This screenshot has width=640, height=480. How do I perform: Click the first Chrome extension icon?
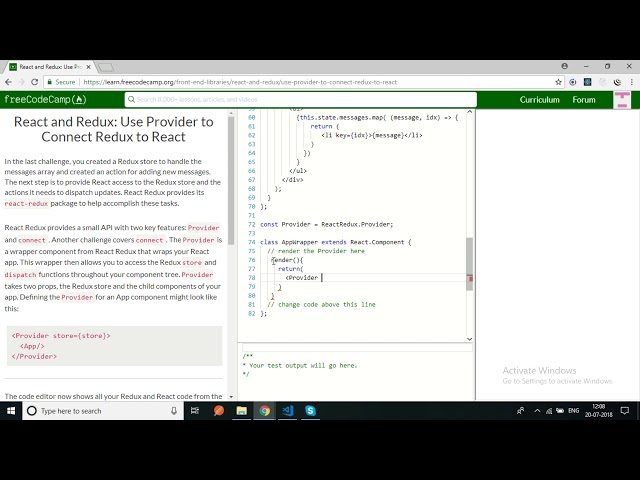click(x=573, y=82)
